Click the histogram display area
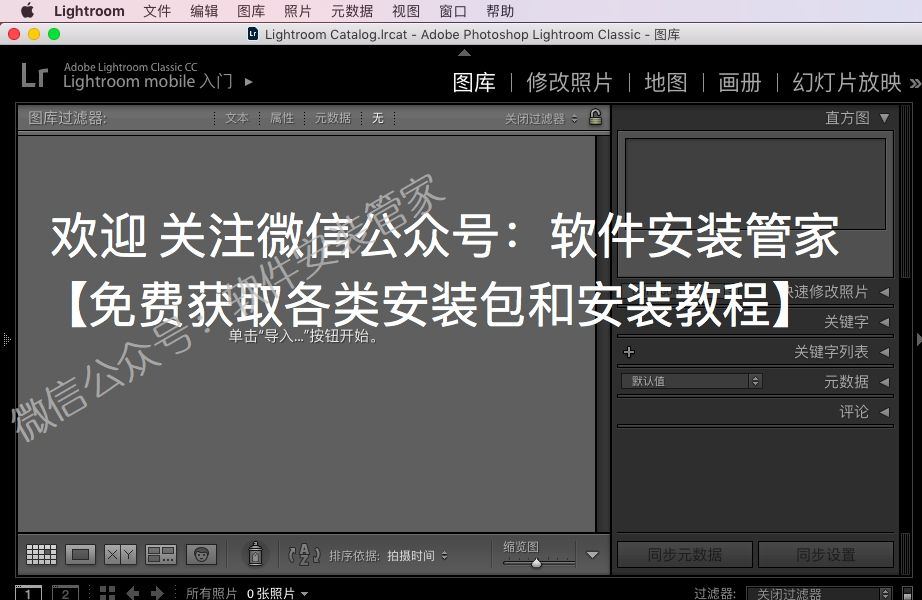Viewport: 922px width, 600px height. coord(755,184)
